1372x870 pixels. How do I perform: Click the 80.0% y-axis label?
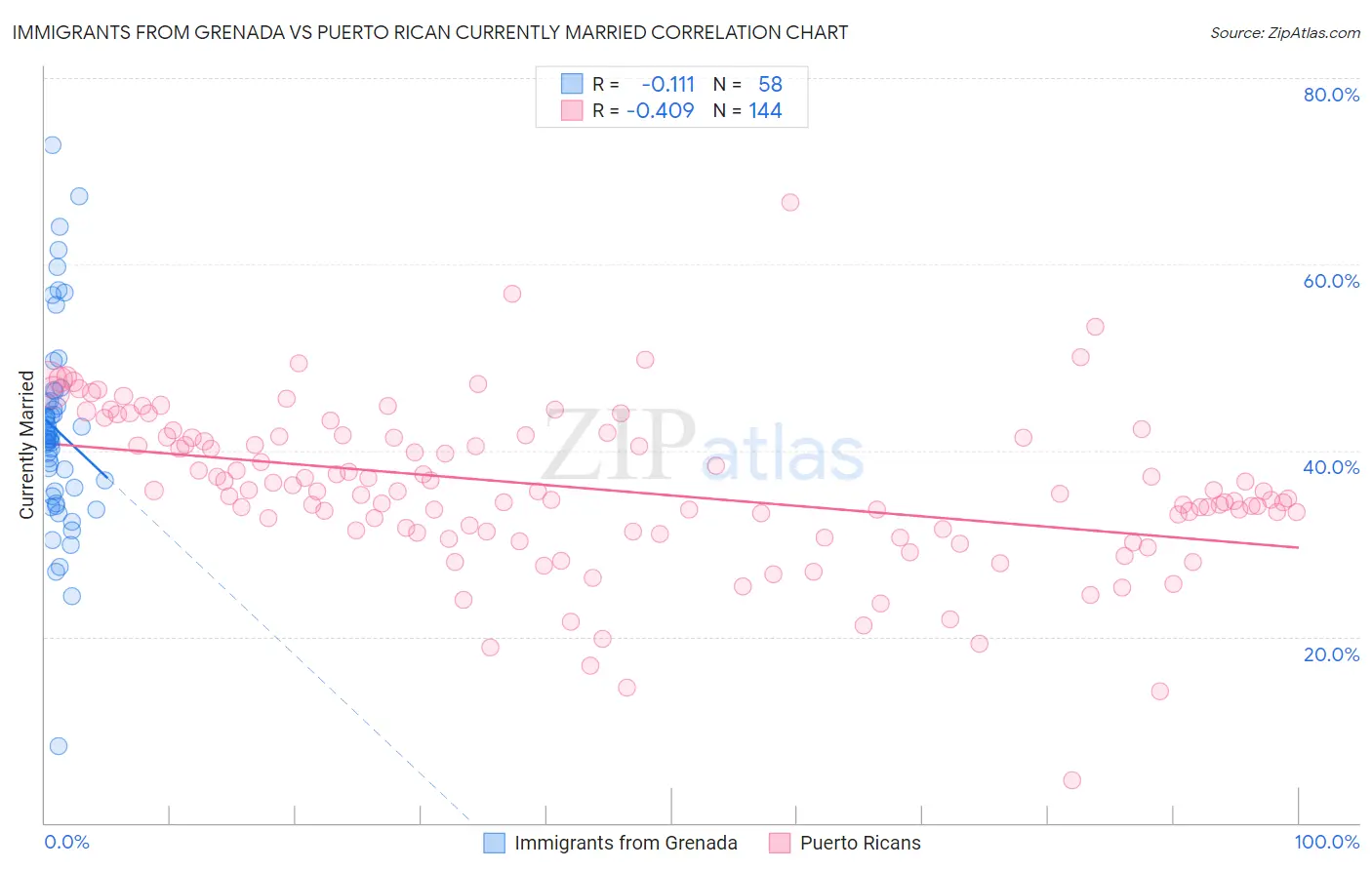coord(1331,95)
